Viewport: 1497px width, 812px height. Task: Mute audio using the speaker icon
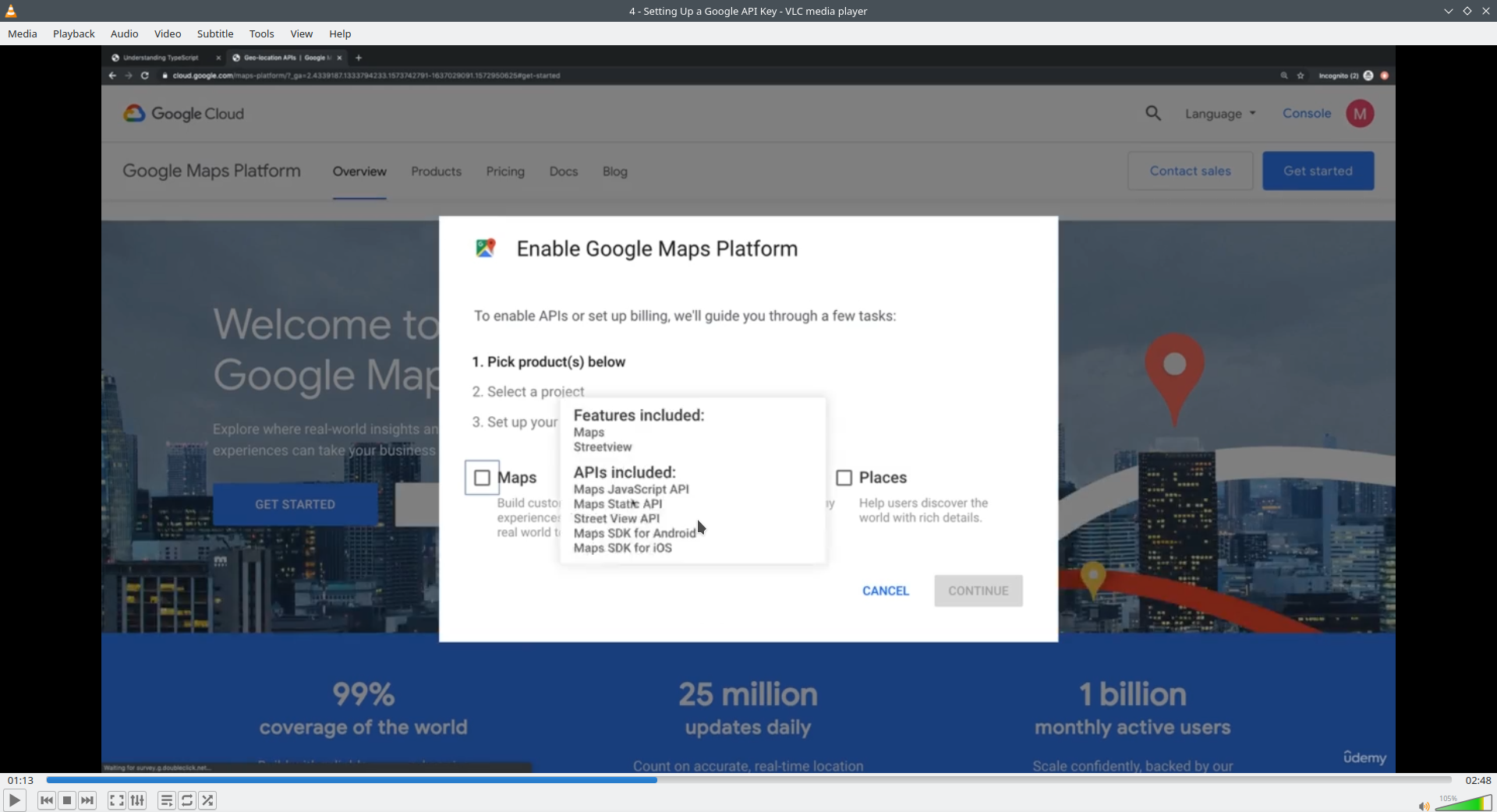point(1424,806)
